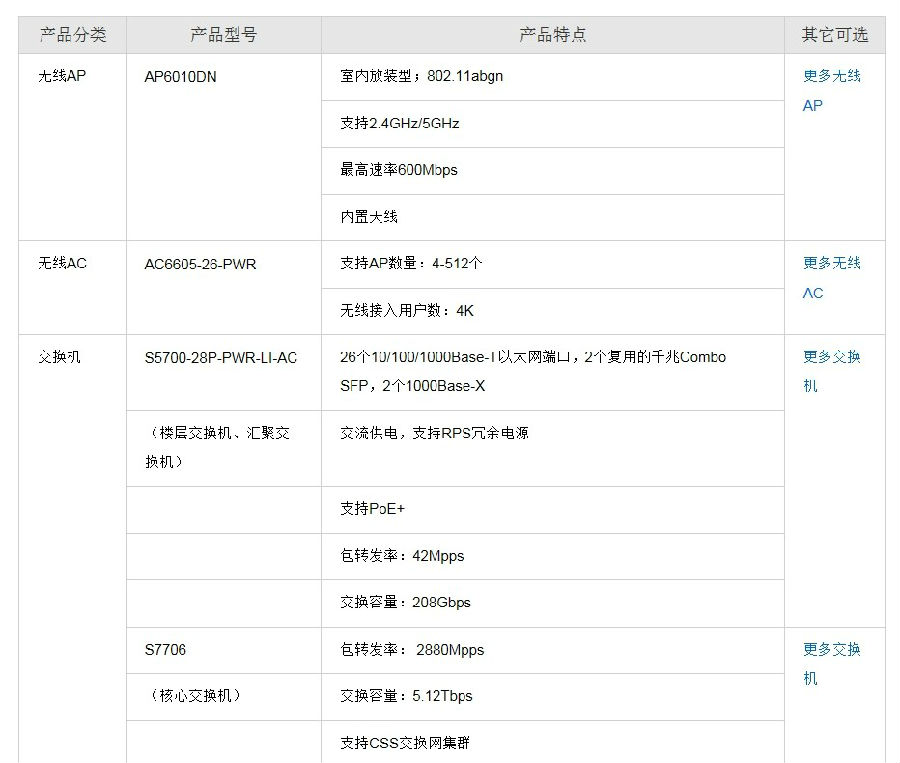Click the 产品分类 column header
The image size is (900, 763).
pyautogui.click(x=72, y=35)
